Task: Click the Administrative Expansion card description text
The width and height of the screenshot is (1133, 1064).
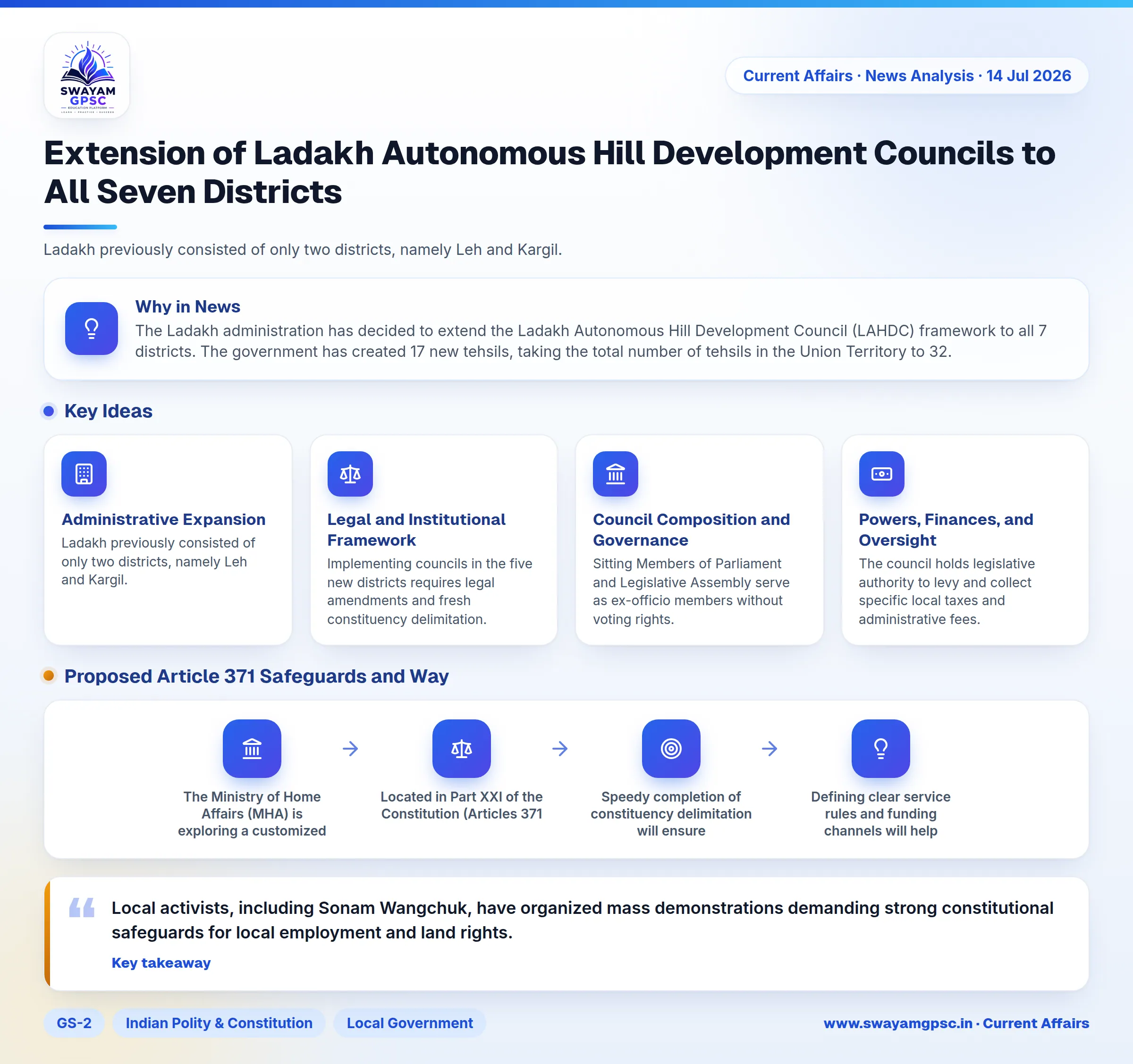Action: tap(158, 561)
